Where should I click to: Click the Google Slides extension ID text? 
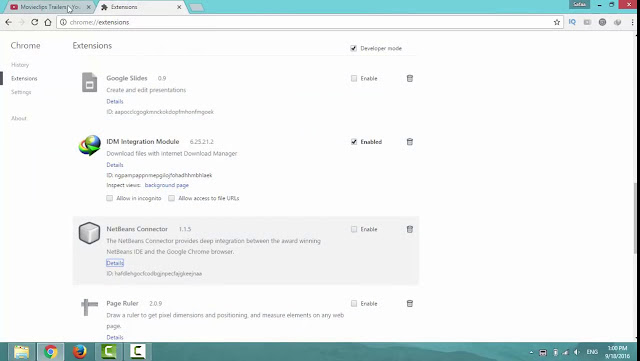160,112
